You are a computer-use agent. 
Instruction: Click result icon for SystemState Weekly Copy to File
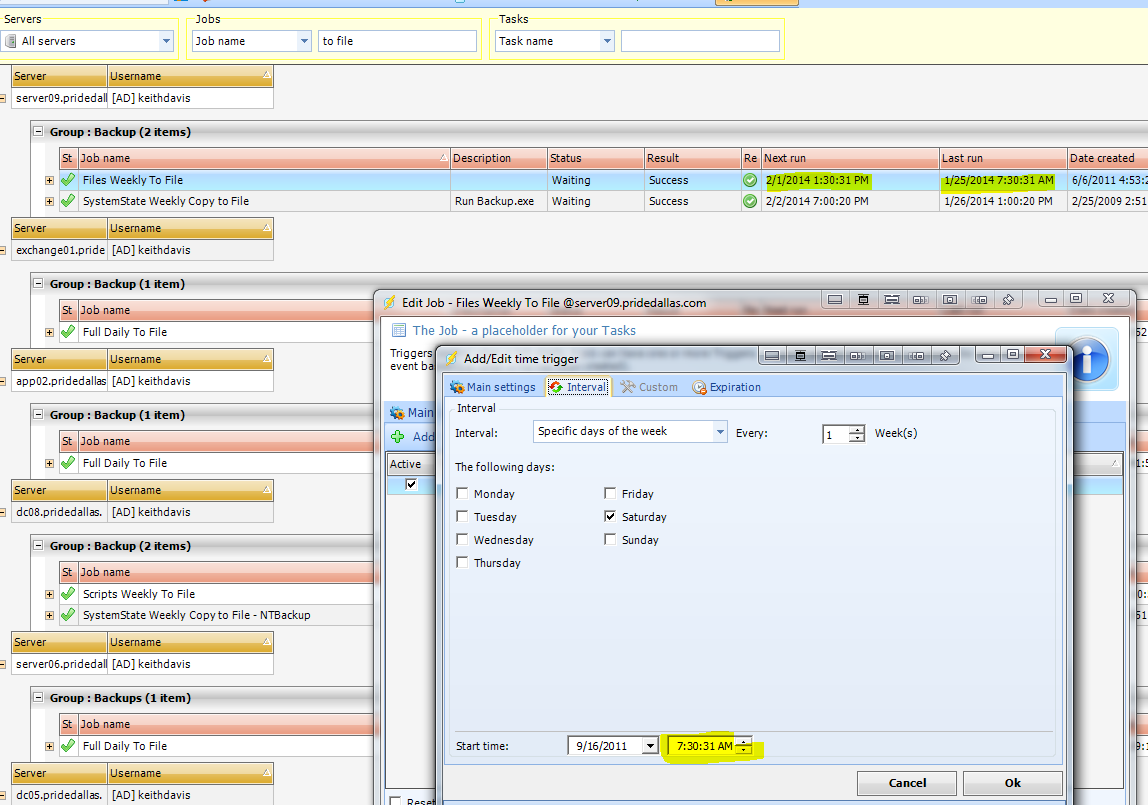coord(750,201)
